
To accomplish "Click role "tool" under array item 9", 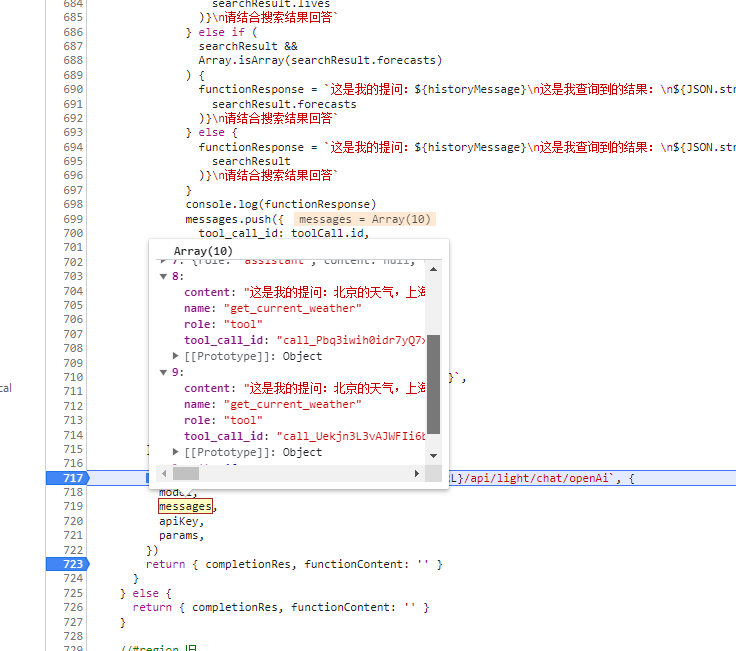I will pyautogui.click(x=243, y=420).
